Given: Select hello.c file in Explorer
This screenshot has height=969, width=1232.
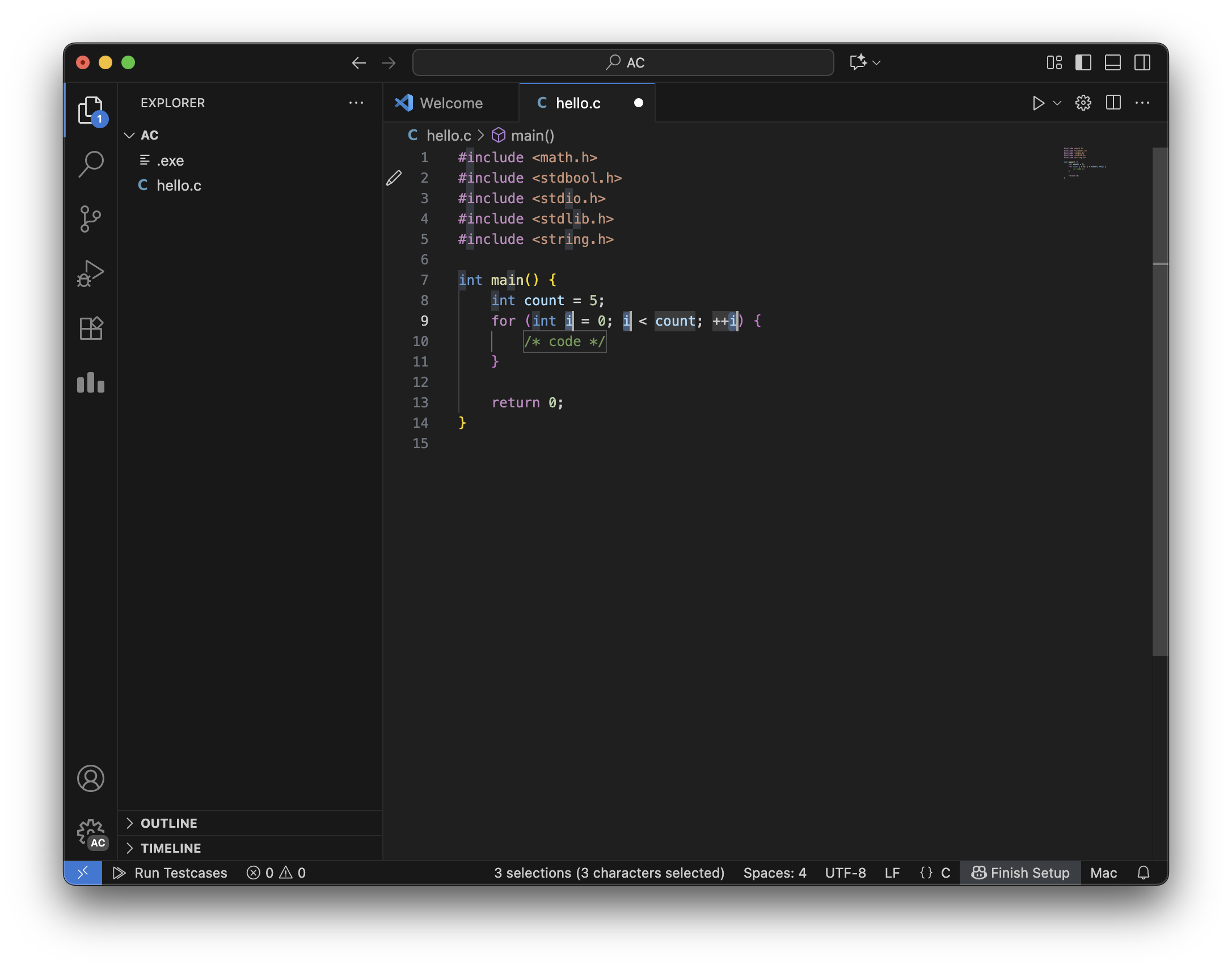Looking at the screenshot, I should tap(179, 186).
